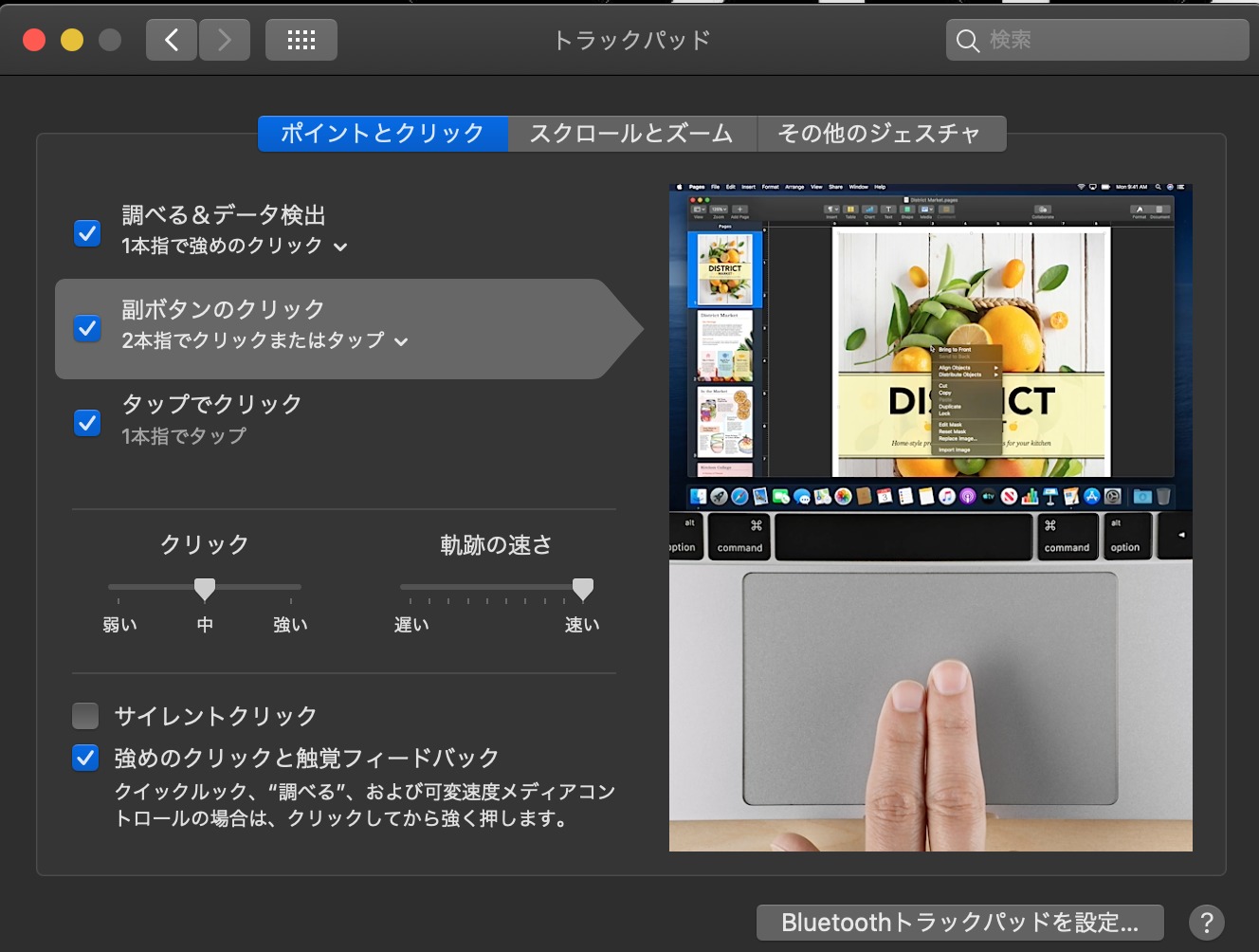Minimize window with yellow button
Viewport: 1259px width, 952px height.
(72, 40)
